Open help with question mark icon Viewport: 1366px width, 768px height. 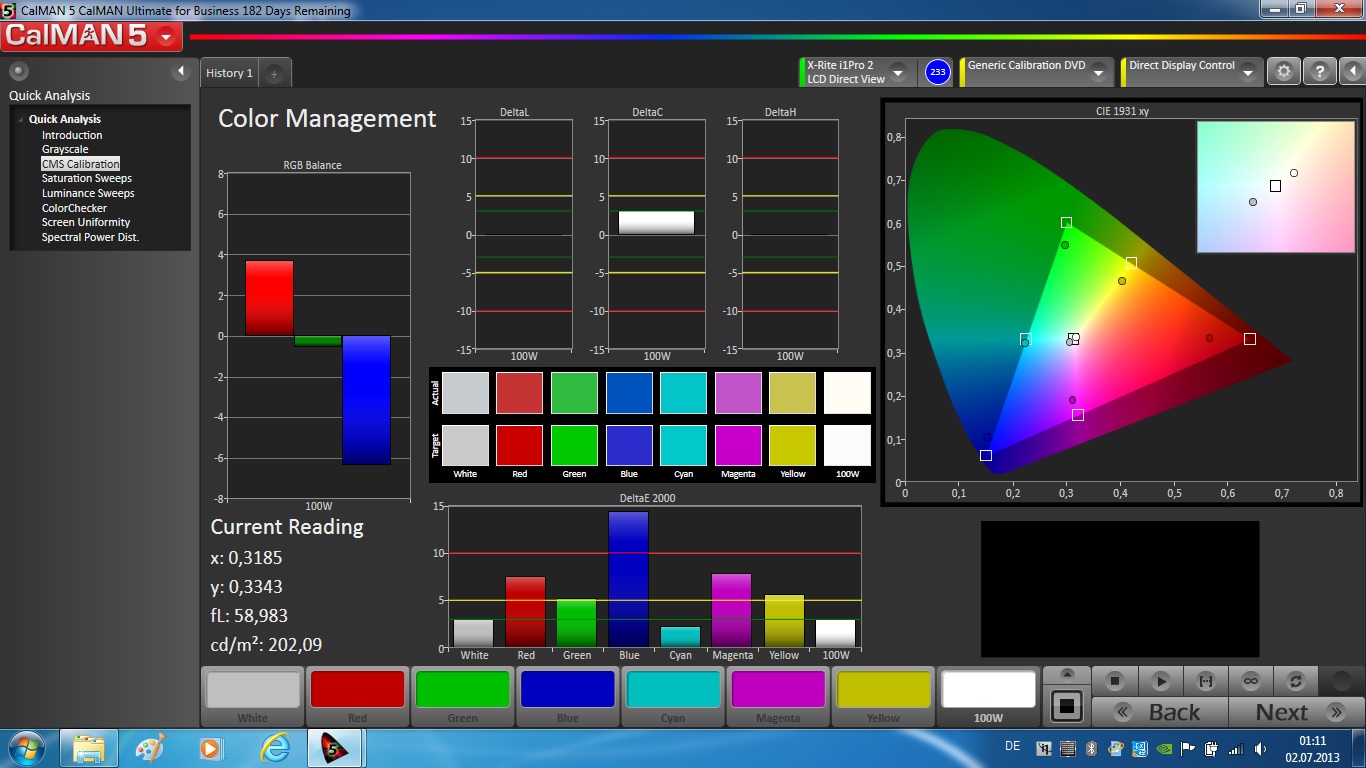click(x=1320, y=72)
